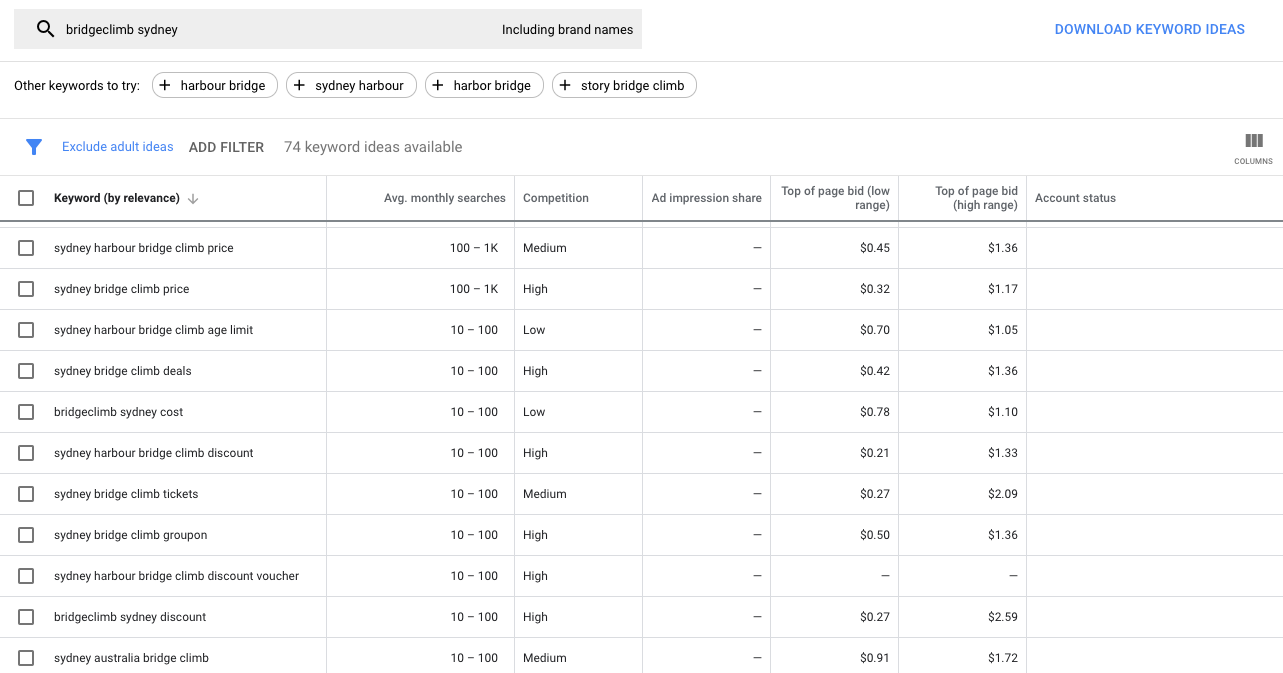
Task: Check 'sydney bridge climb deals' row
Action: 26,371
